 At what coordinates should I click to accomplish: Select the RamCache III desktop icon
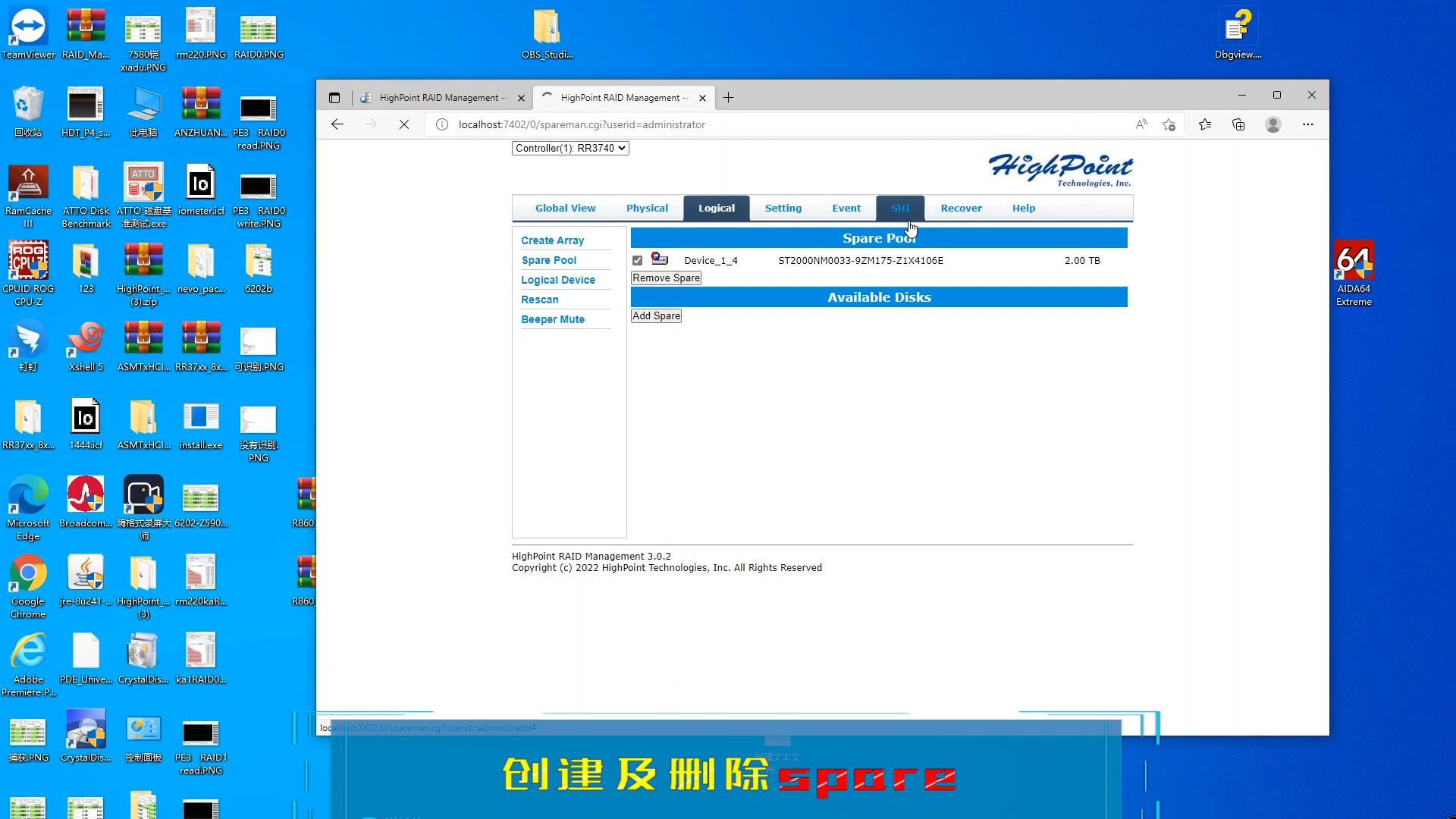(x=28, y=196)
